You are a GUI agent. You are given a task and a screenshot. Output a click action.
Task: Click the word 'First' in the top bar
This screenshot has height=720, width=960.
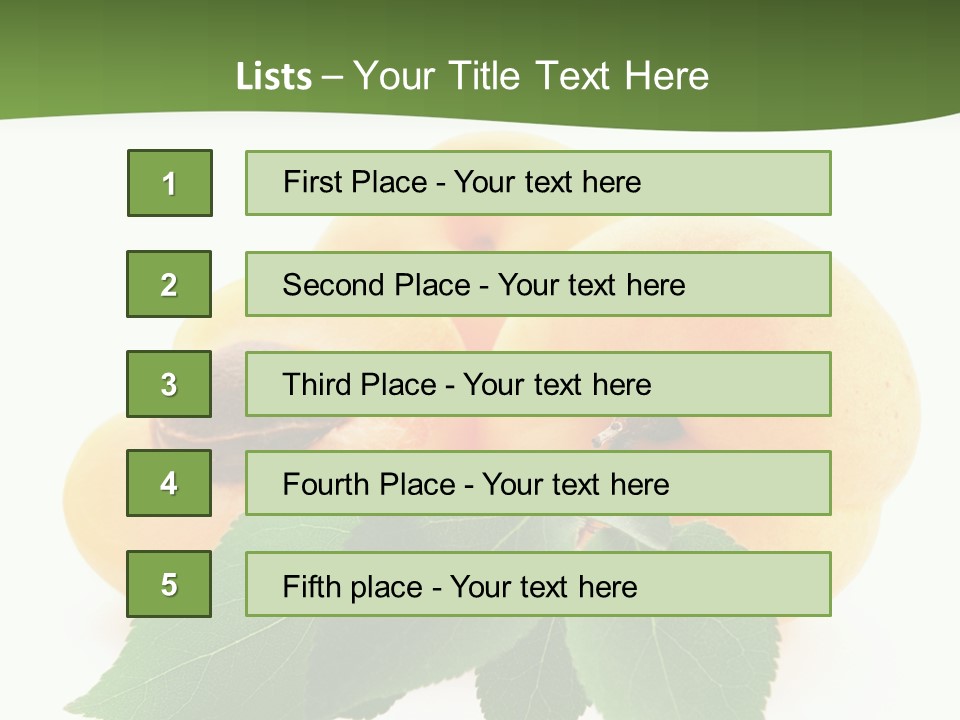tap(313, 182)
